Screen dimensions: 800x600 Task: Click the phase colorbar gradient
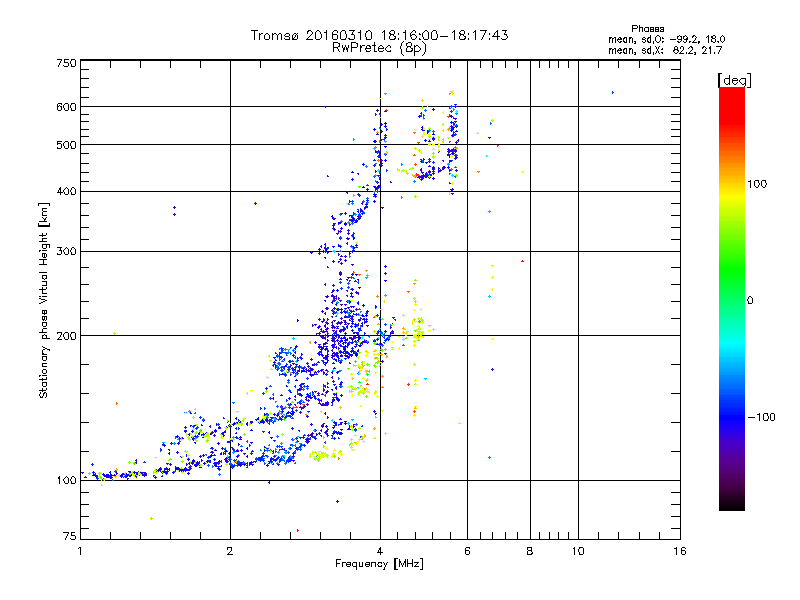tap(732, 298)
